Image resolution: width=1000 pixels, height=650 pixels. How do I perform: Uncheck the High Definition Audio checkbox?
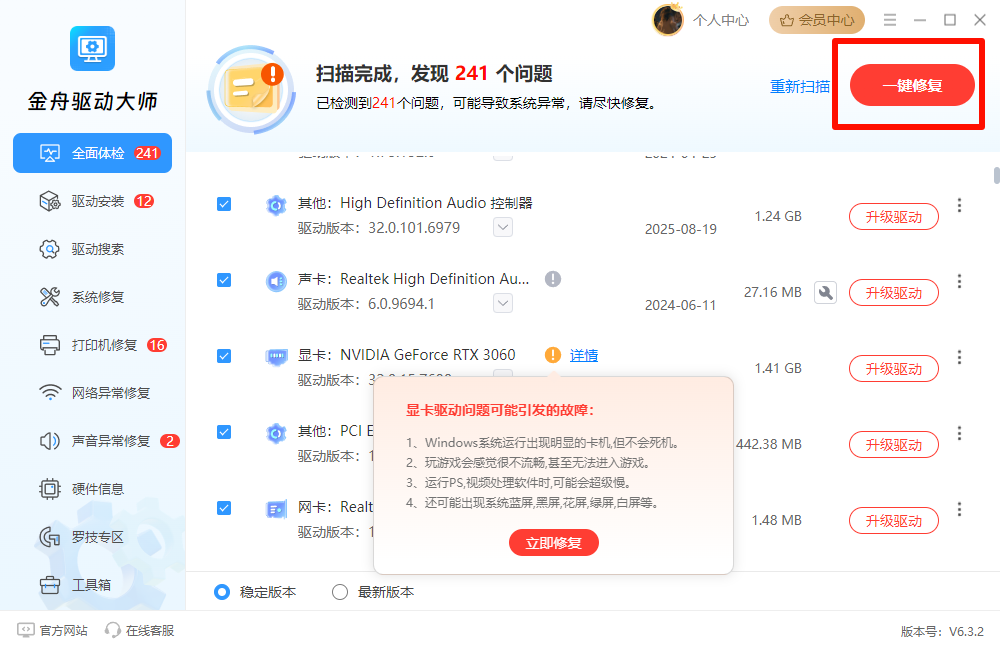[224, 204]
